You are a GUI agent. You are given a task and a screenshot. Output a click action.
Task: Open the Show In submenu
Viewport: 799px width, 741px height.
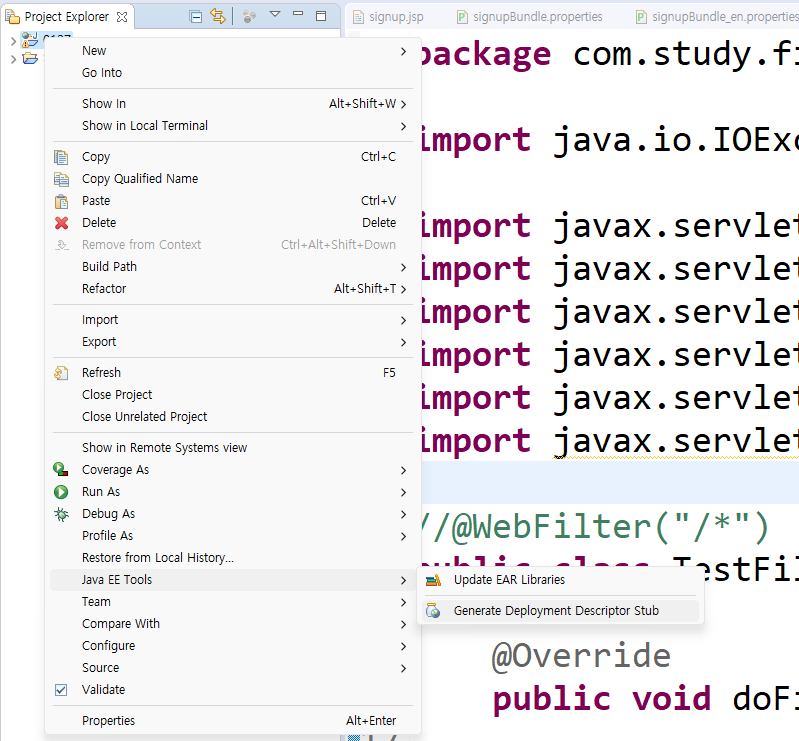click(x=233, y=104)
